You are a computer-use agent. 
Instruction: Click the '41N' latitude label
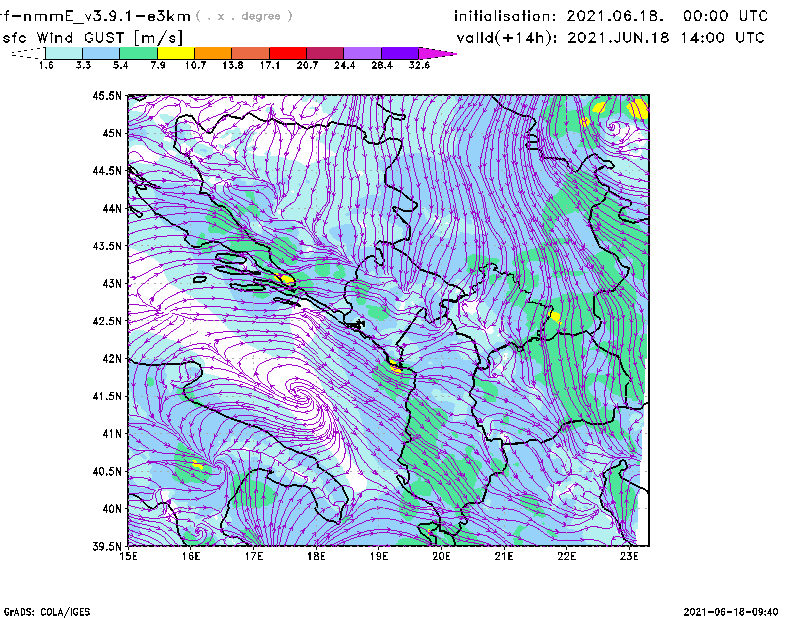click(x=112, y=434)
